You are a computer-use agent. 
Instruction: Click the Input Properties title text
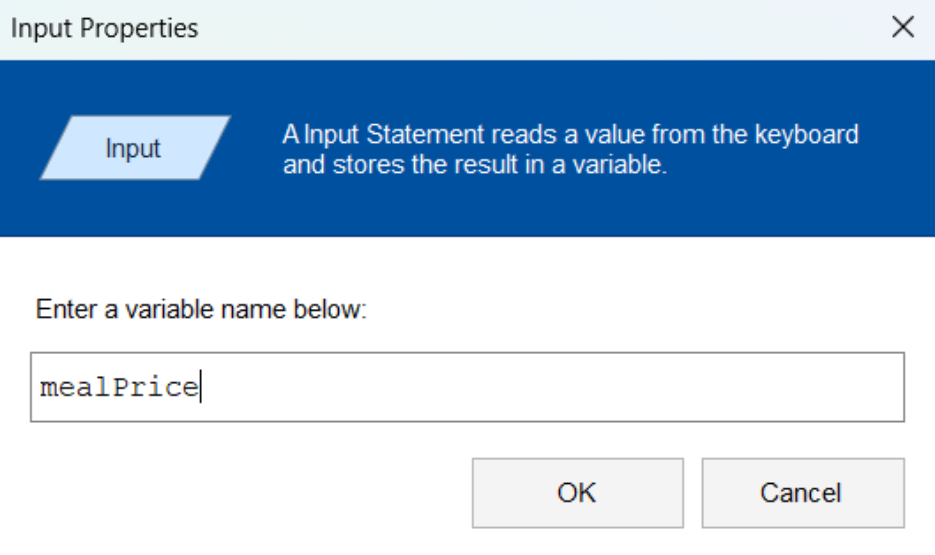(x=104, y=29)
